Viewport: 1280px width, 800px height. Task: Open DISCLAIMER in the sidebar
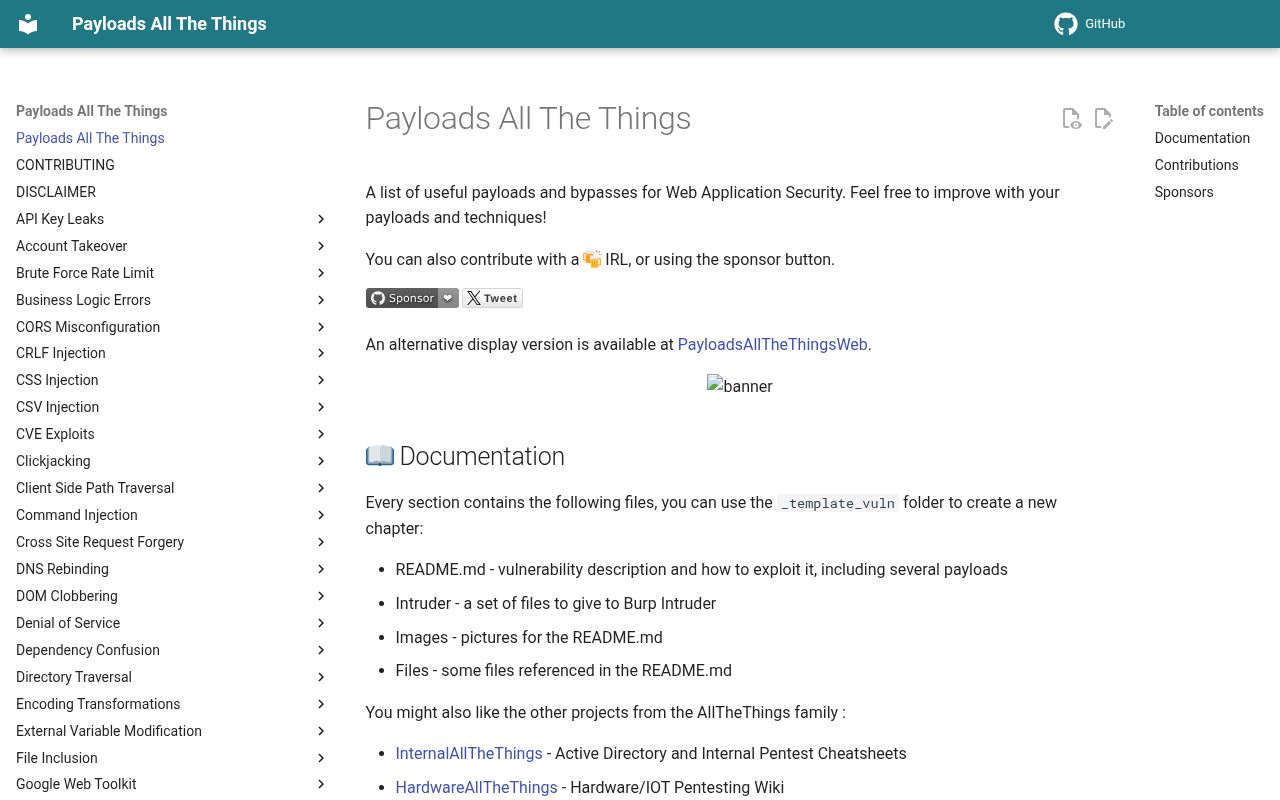click(56, 192)
